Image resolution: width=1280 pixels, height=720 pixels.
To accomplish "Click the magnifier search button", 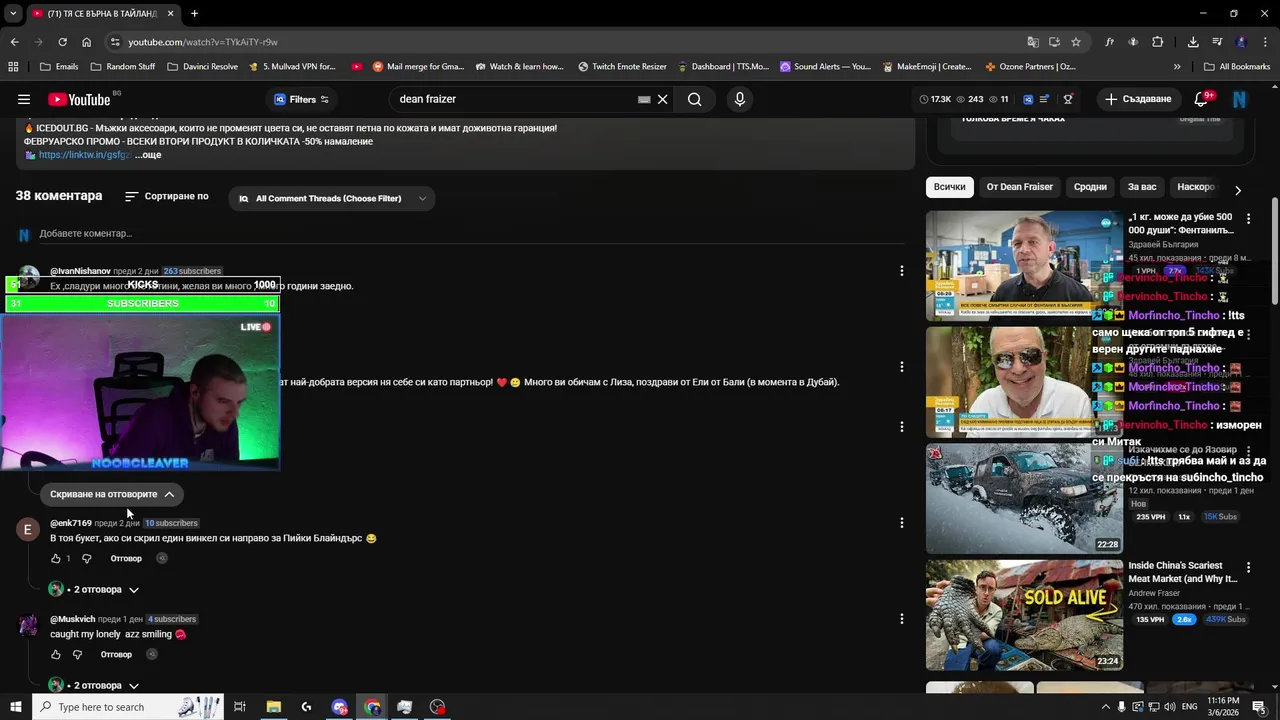I will pyautogui.click(x=695, y=99).
